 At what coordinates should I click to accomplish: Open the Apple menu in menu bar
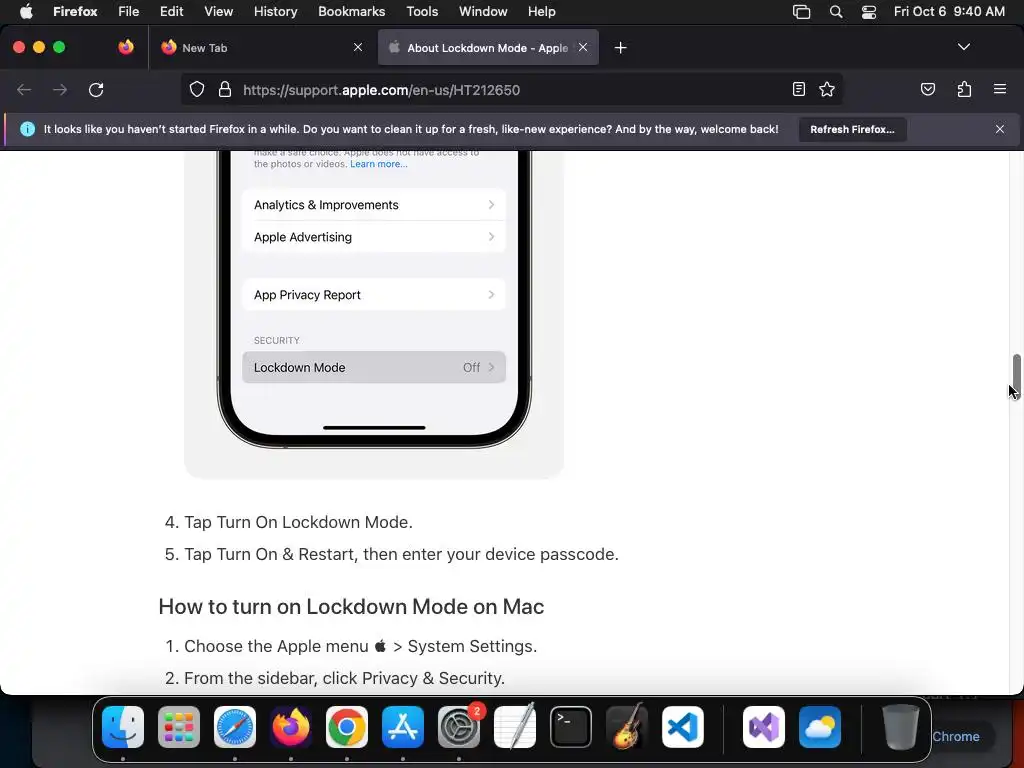click(x=26, y=11)
